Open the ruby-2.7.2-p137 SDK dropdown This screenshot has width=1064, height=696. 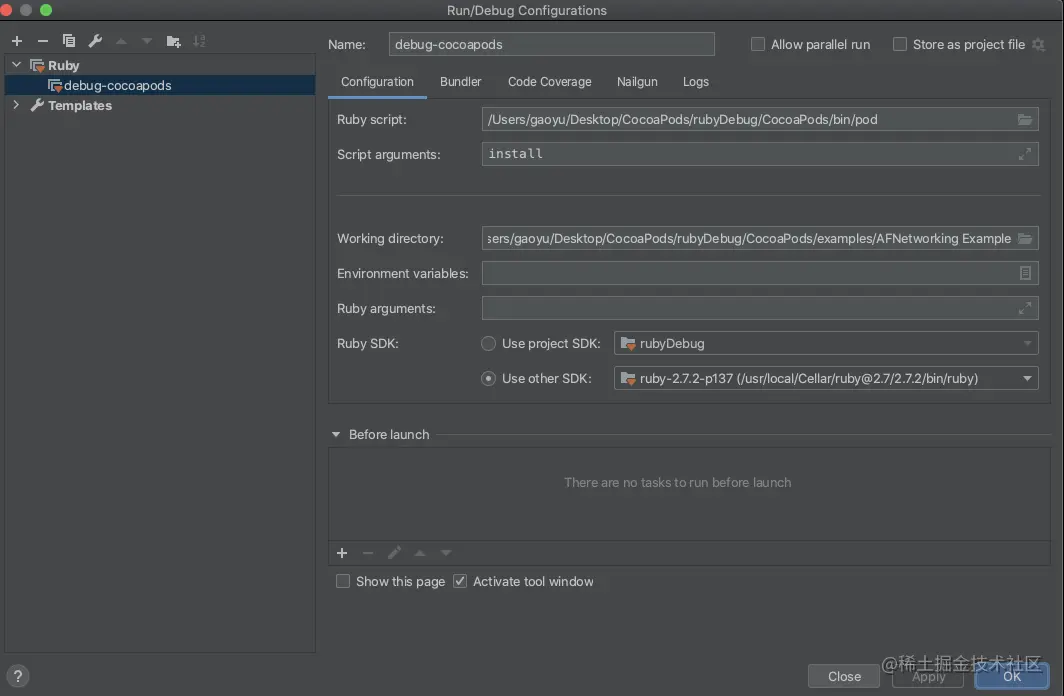tap(826, 379)
